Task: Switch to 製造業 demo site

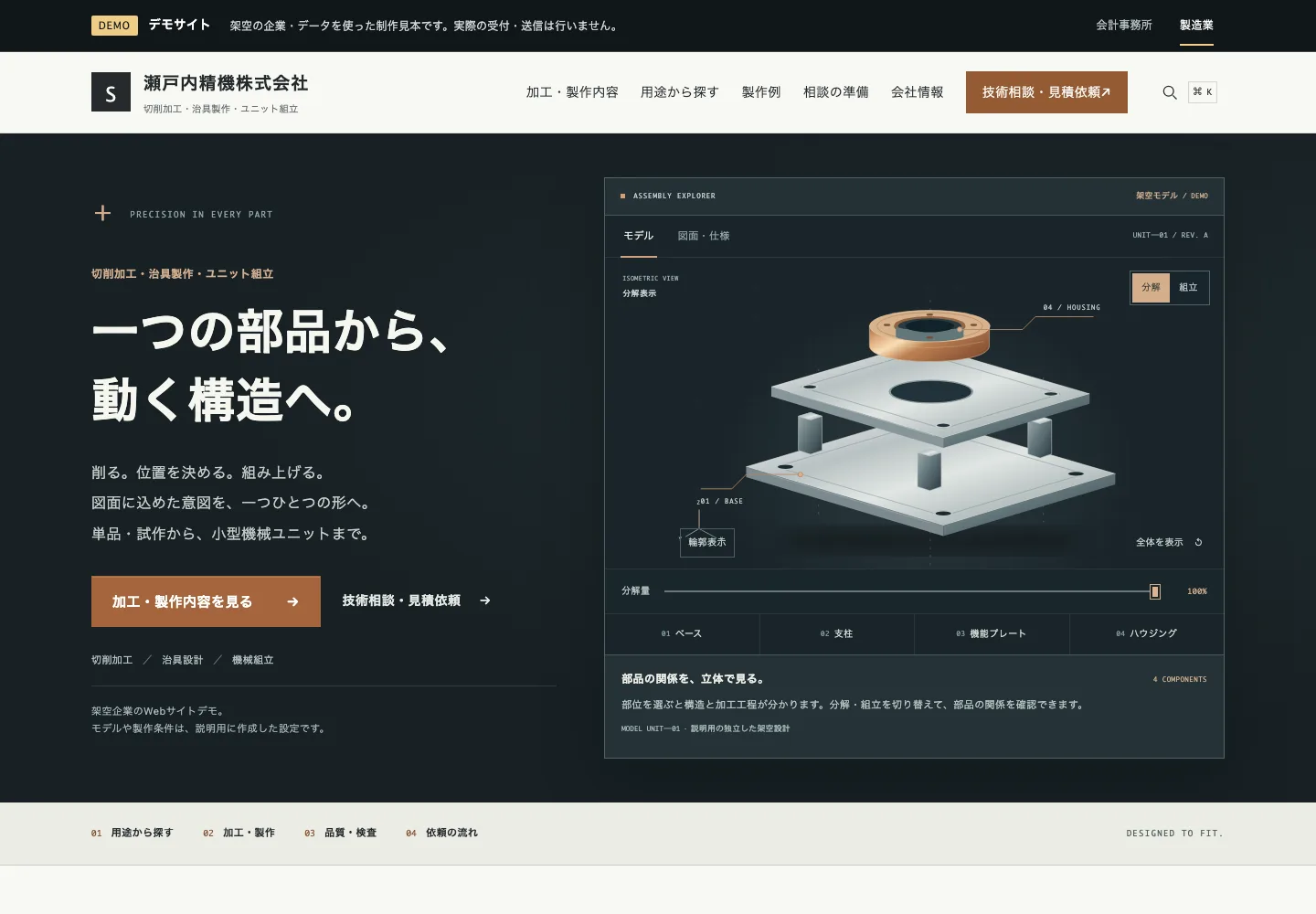Action: coord(1196,25)
